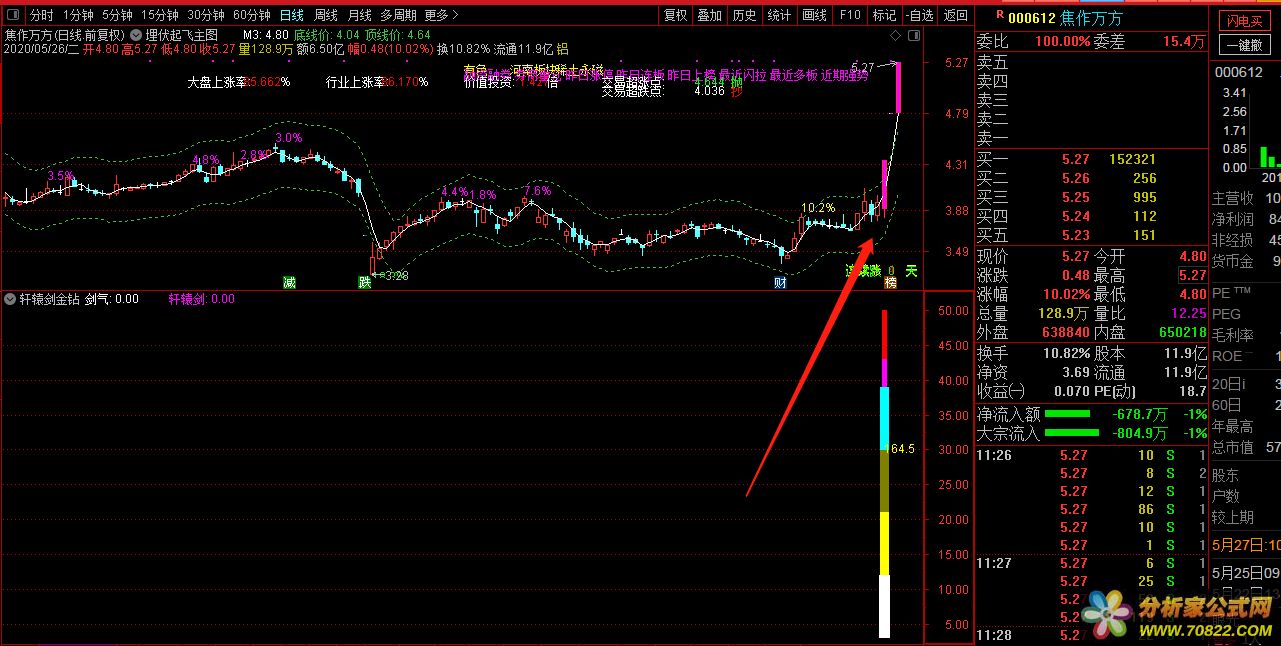
Task: Click the 闪电买 quick buy button
Action: click(x=1245, y=22)
